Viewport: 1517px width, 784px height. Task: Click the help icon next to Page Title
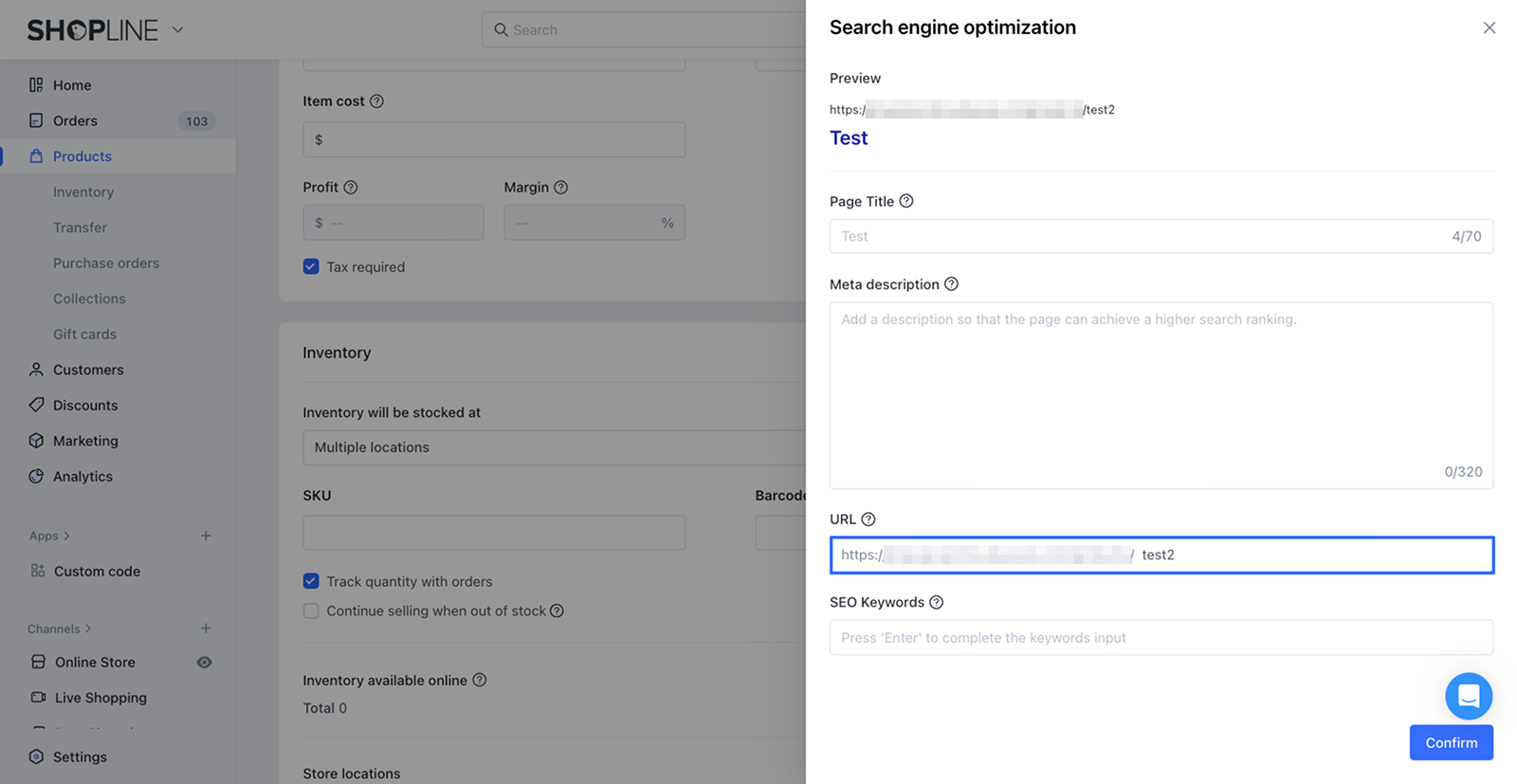coord(906,201)
